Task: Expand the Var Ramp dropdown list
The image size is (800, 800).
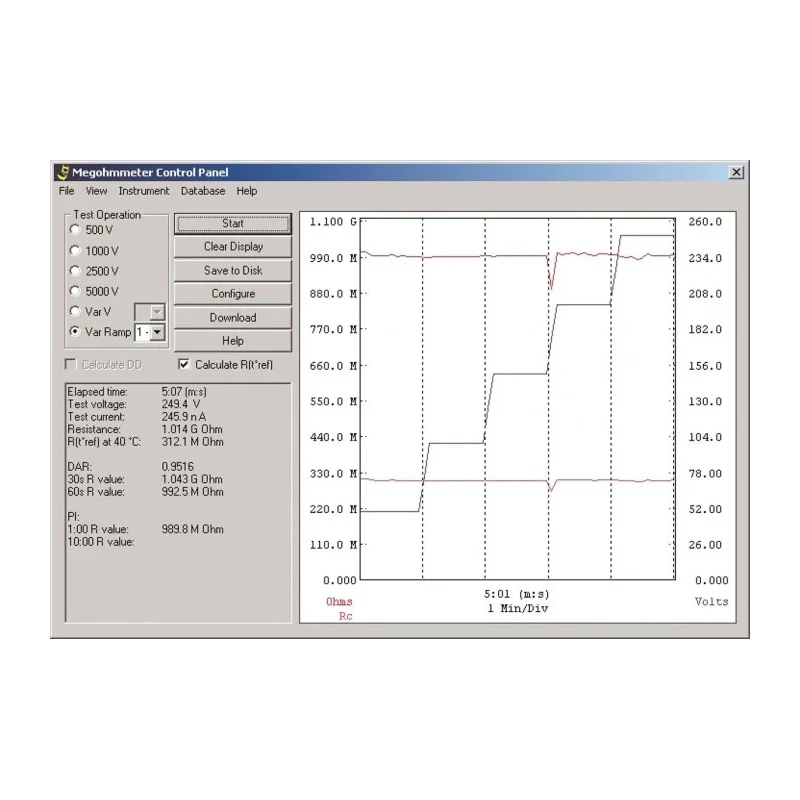Action: pos(157,332)
